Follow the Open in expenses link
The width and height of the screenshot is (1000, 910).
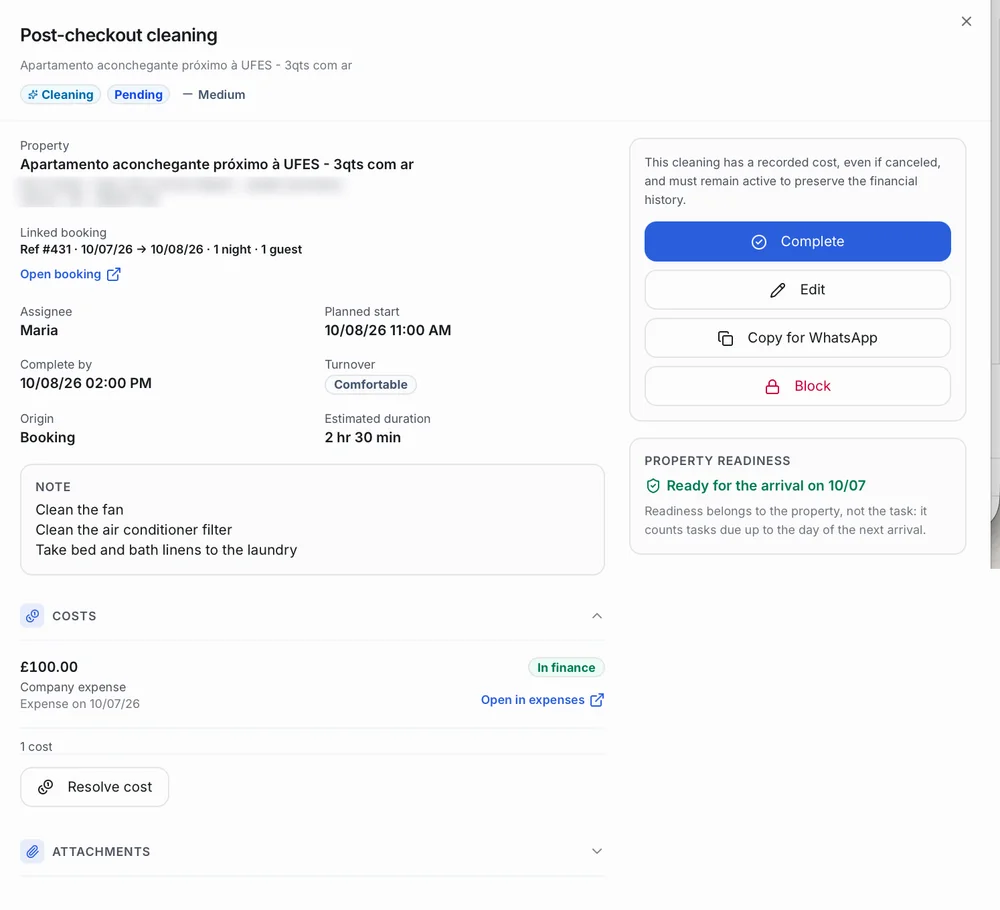[x=542, y=700]
